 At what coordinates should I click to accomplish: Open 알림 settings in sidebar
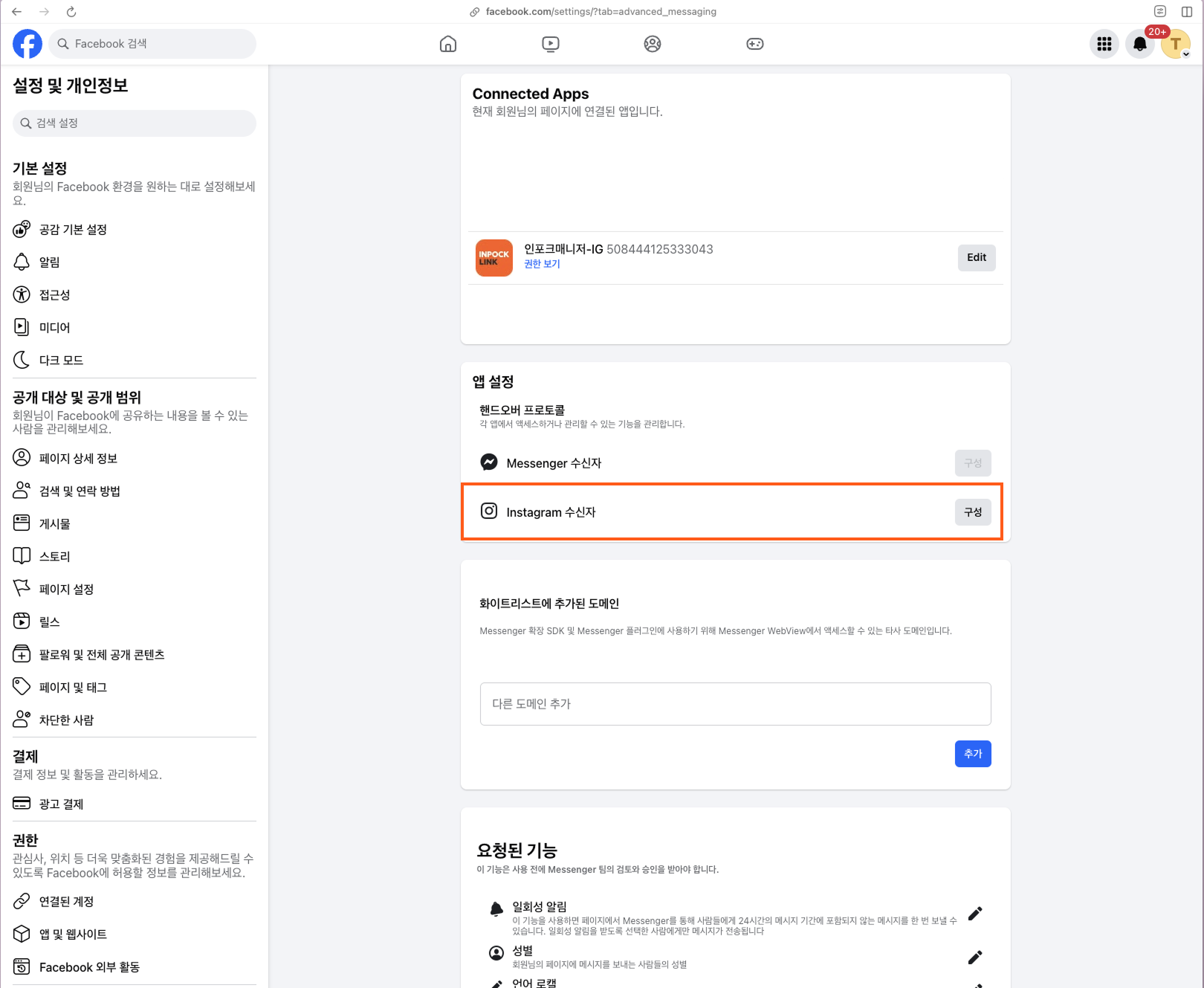point(135,262)
